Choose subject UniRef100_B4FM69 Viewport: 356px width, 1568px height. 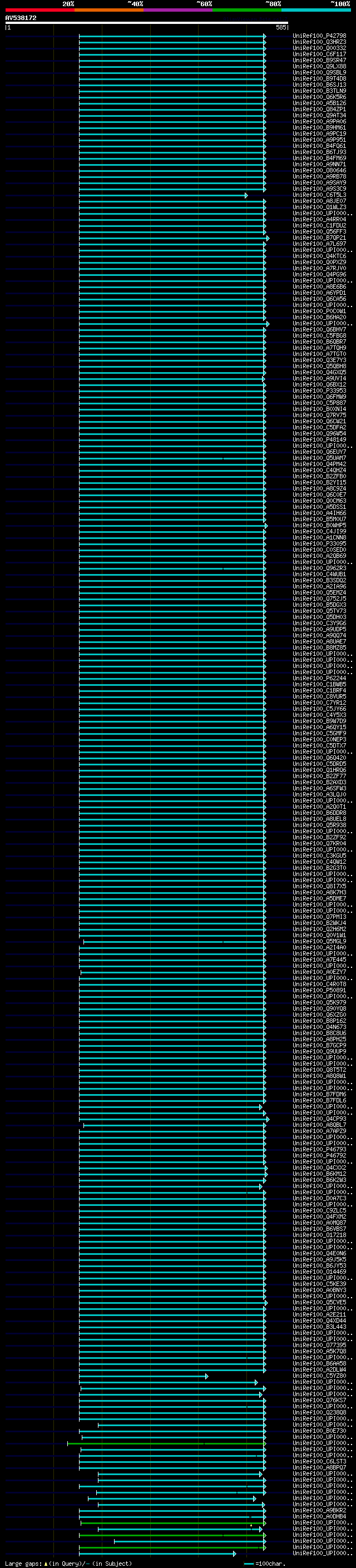pos(319,159)
